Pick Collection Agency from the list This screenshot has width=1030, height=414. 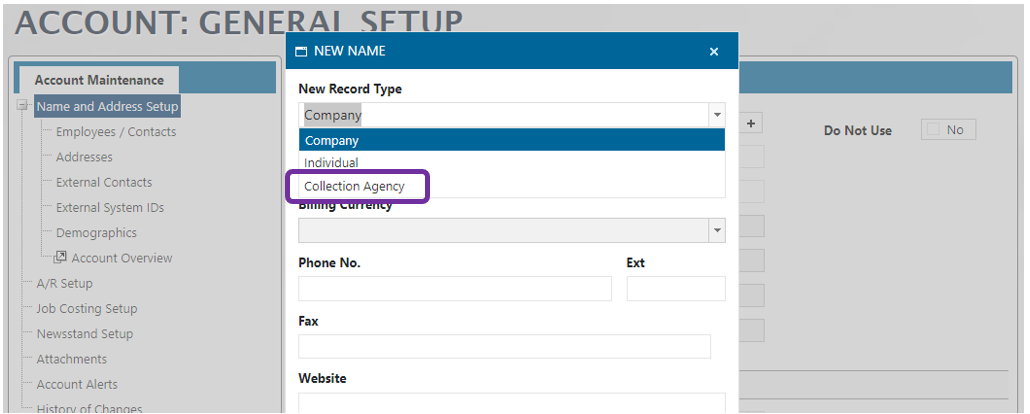coord(355,187)
